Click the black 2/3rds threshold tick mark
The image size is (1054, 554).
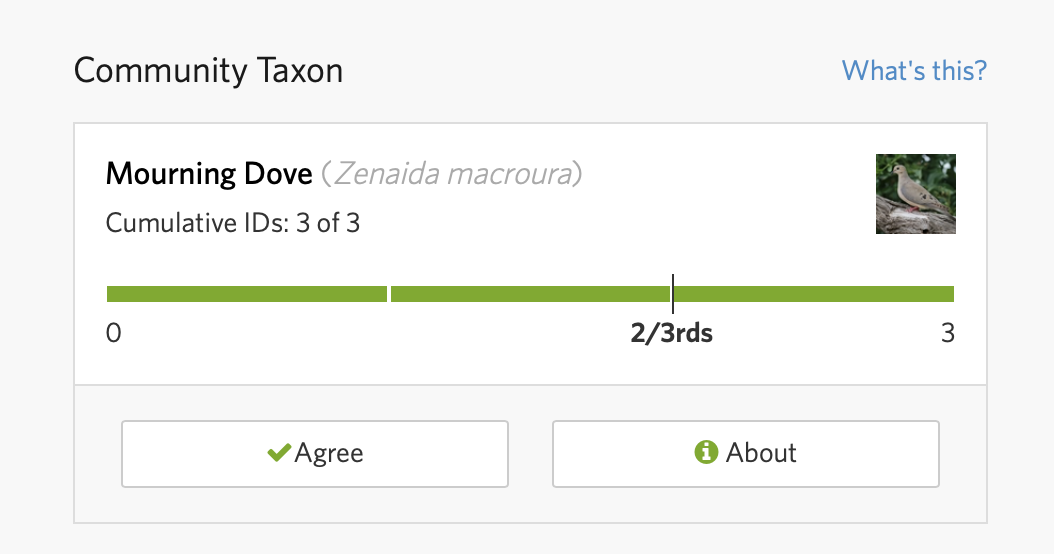point(673,294)
